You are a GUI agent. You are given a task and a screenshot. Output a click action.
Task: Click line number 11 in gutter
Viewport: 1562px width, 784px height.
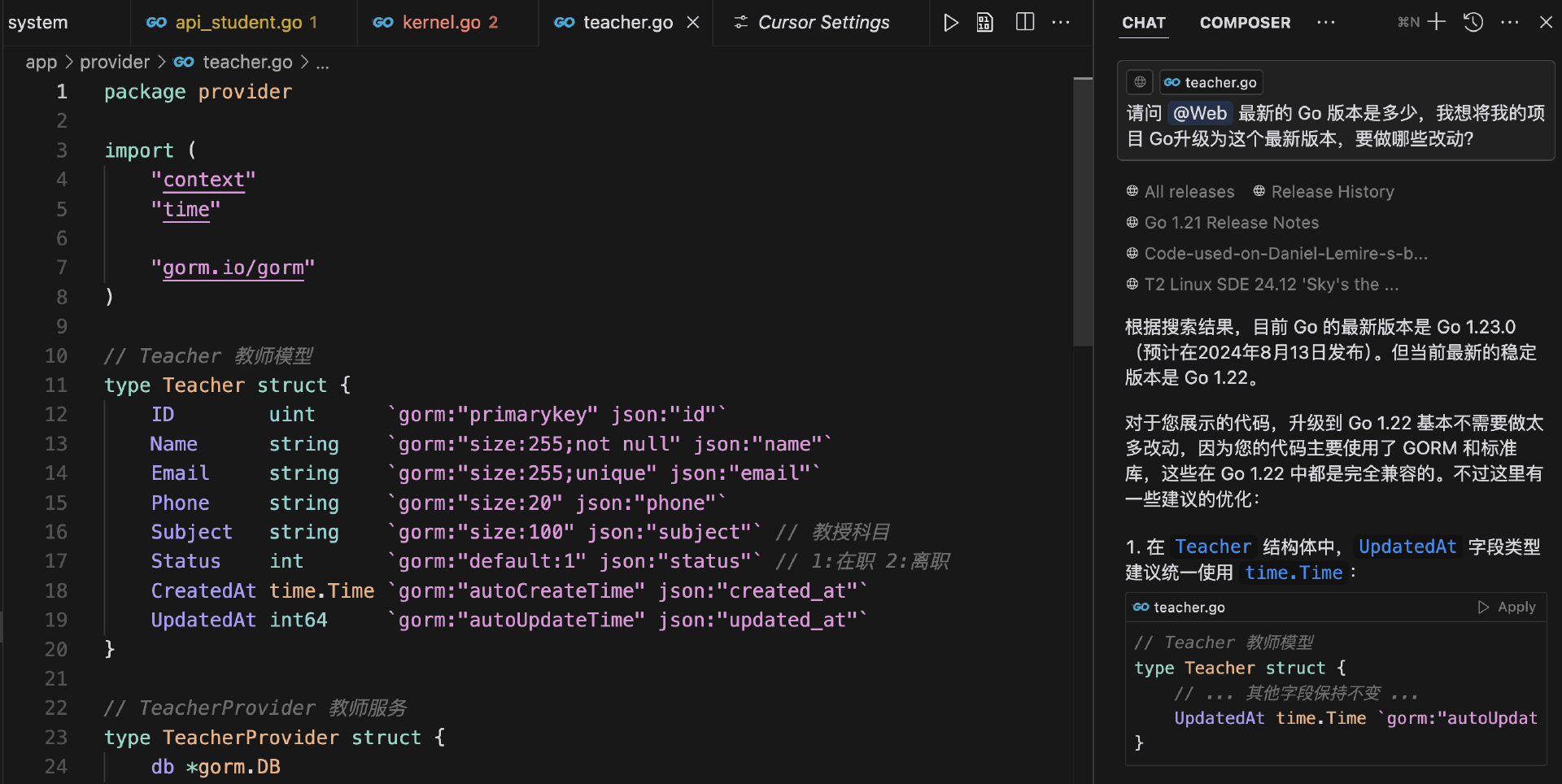coord(55,385)
